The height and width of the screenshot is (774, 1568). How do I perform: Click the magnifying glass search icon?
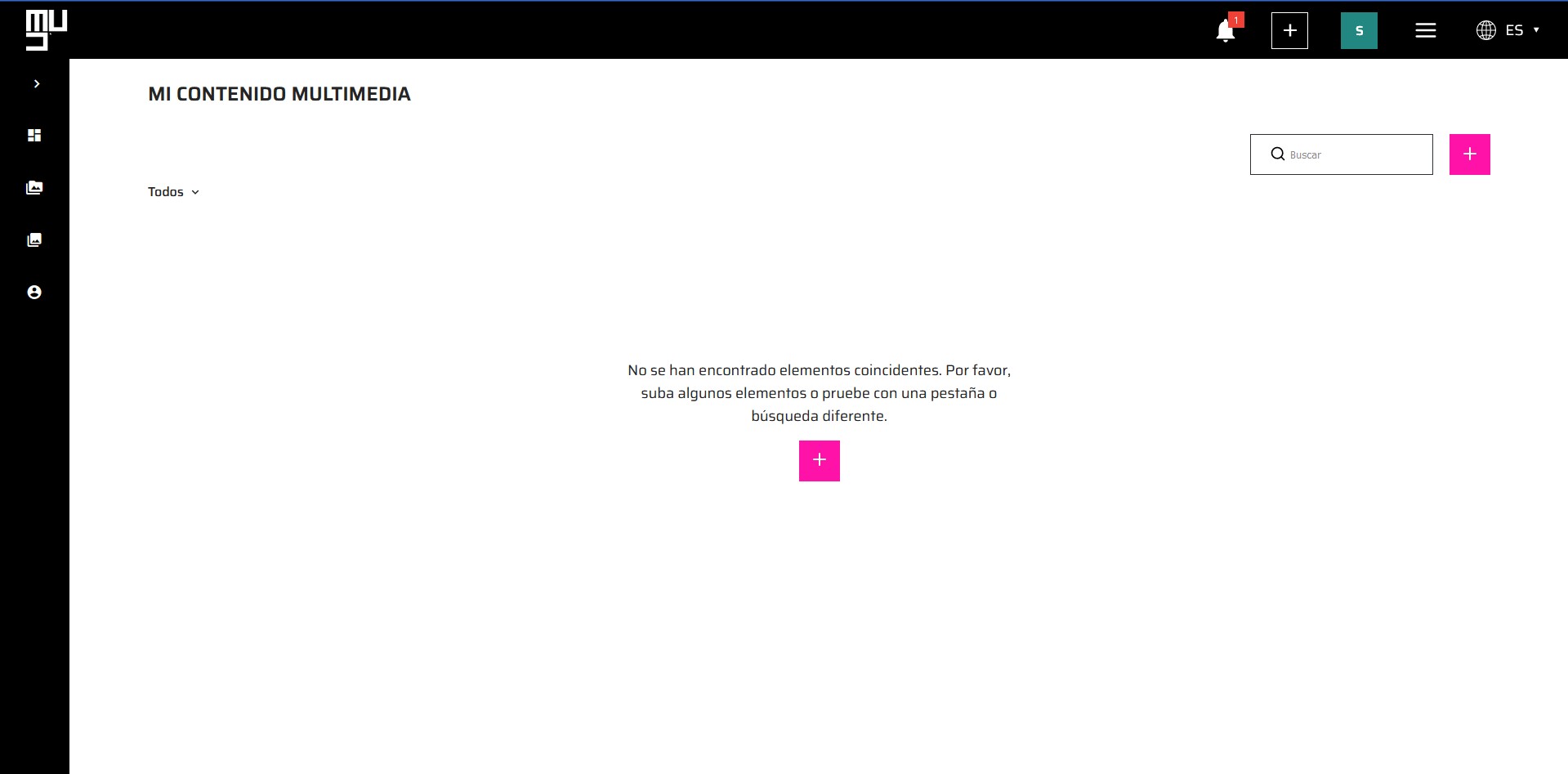(1278, 154)
